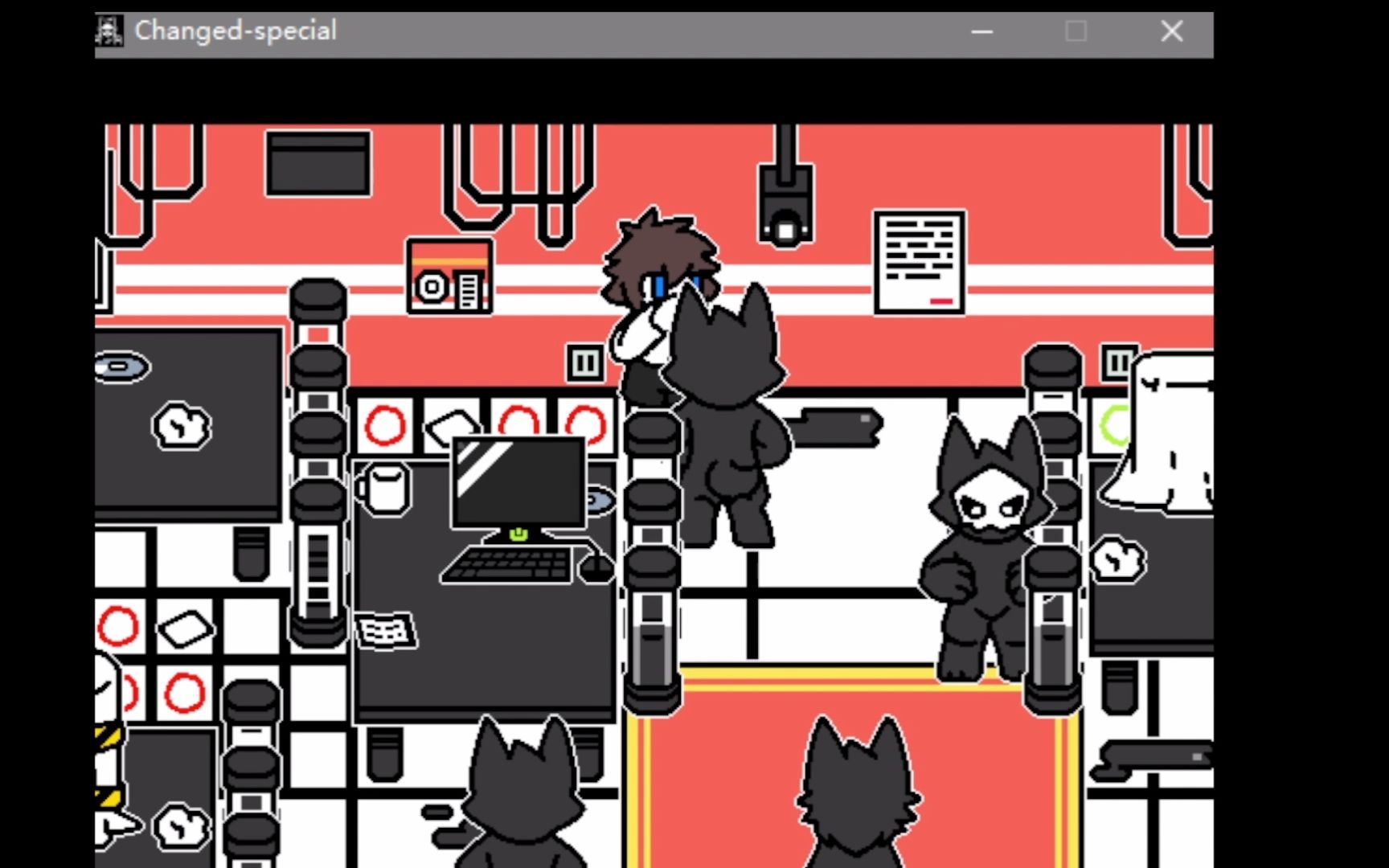Image resolution: width=1389 pixels, height=868 pixels.
Task: Click the dark wolf standing on the red carpet
Action: click(x=858, y=792)
